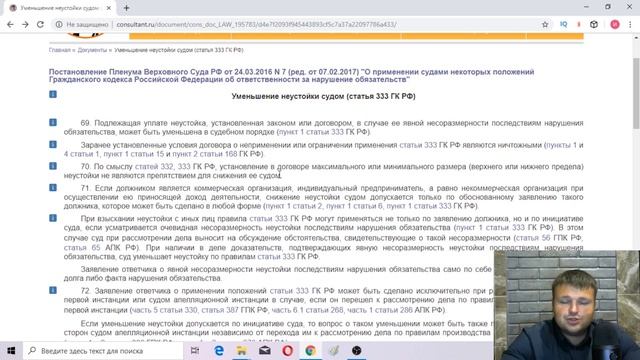Click info icon next to paragraph 71

coord(53,188)
